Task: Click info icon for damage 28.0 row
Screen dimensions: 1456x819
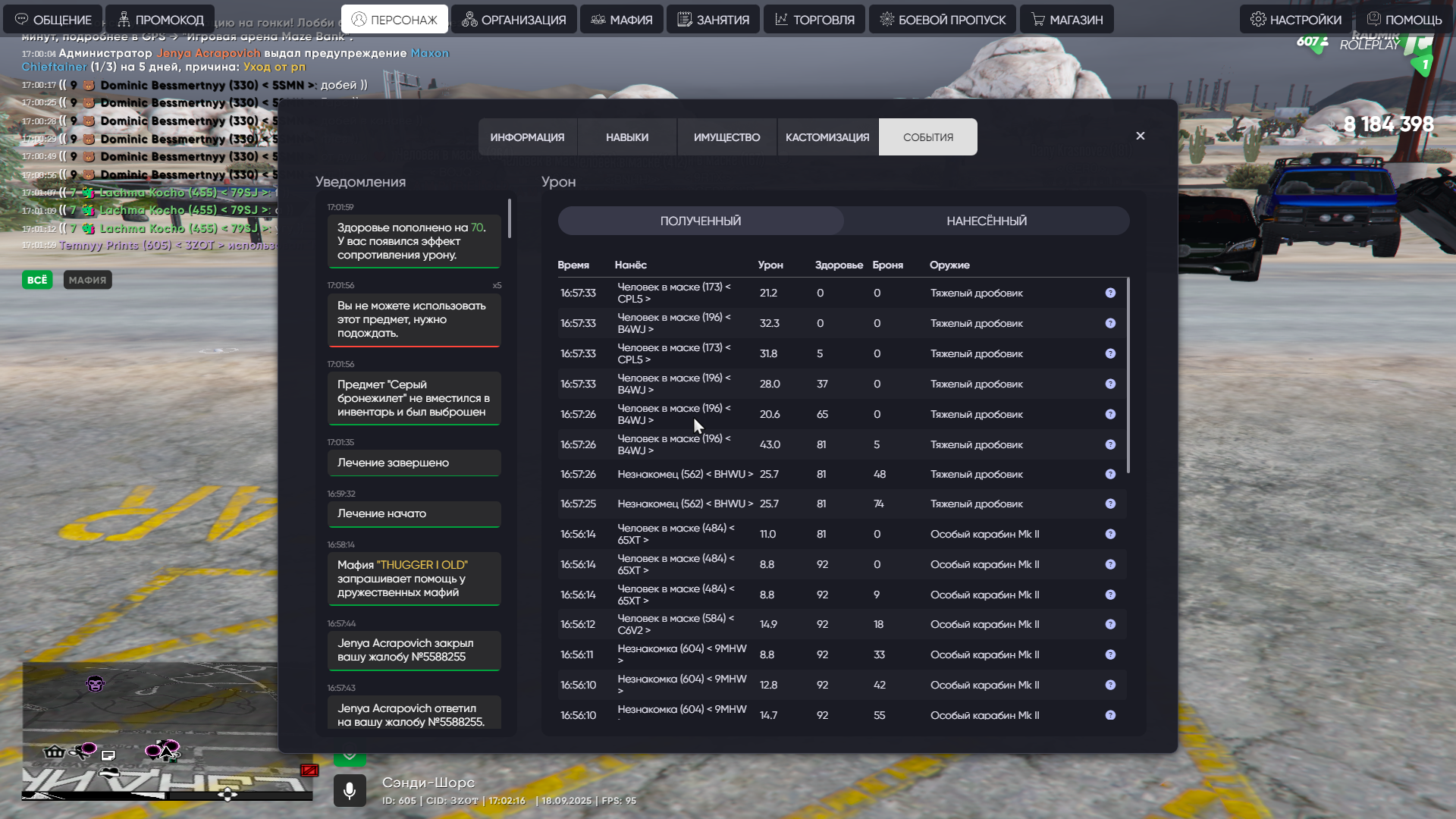Action: pyautogui.click(x=1110, y=384)
